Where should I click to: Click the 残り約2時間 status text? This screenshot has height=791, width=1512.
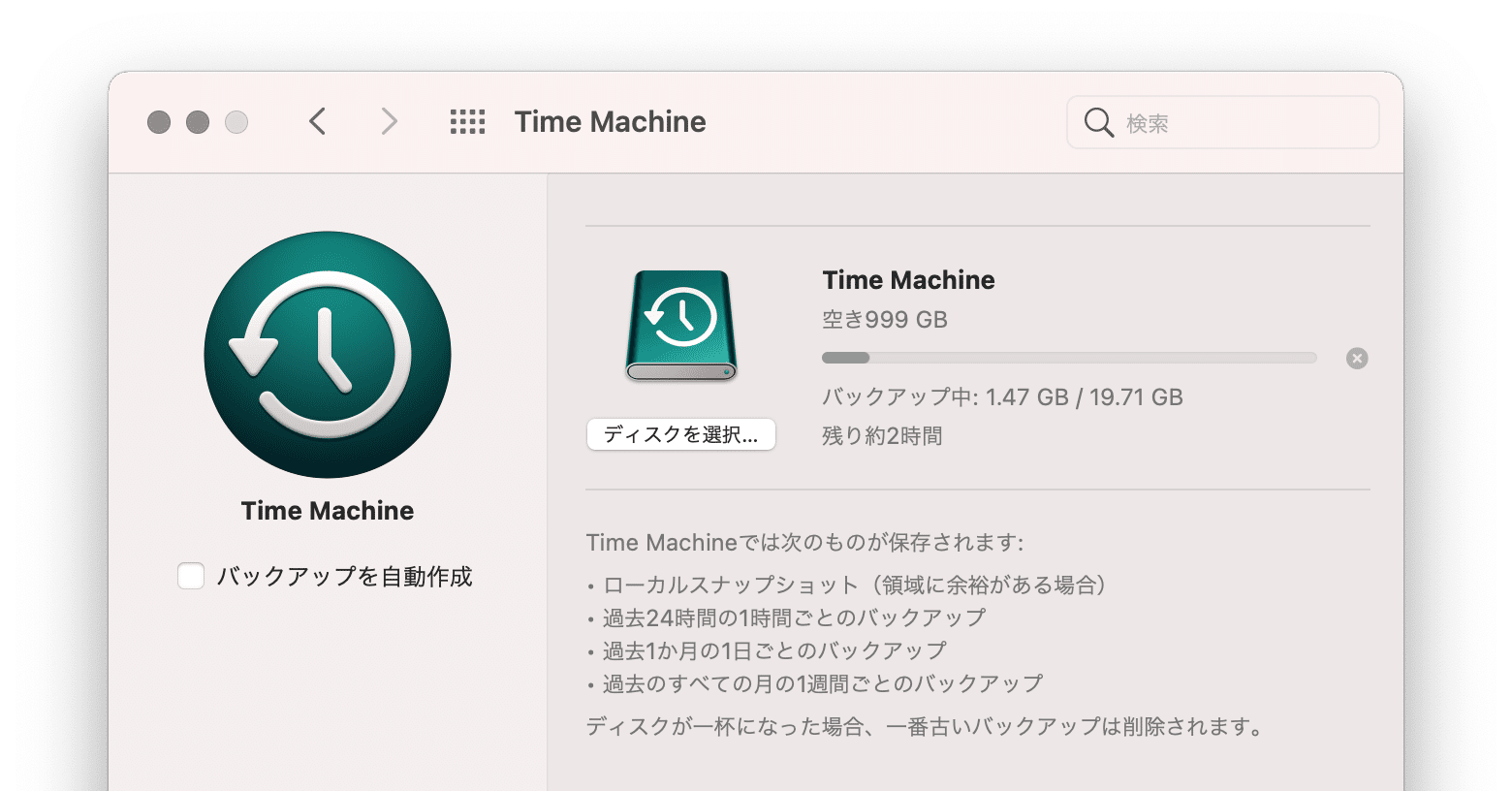881,435
